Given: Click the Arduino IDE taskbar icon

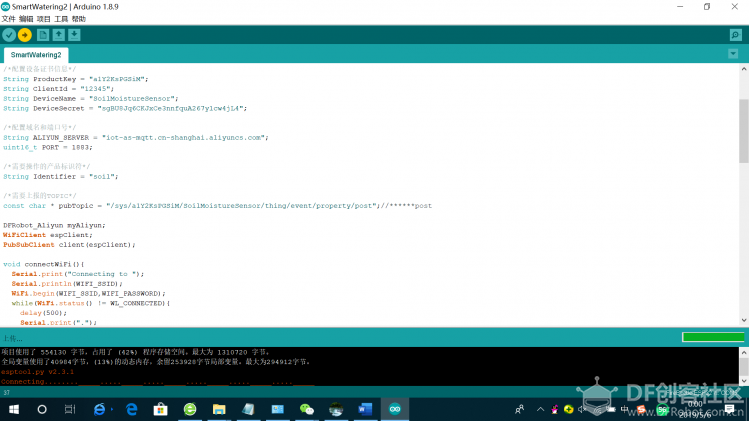Looking at the screenshot, I should click(x=395, y=410).
